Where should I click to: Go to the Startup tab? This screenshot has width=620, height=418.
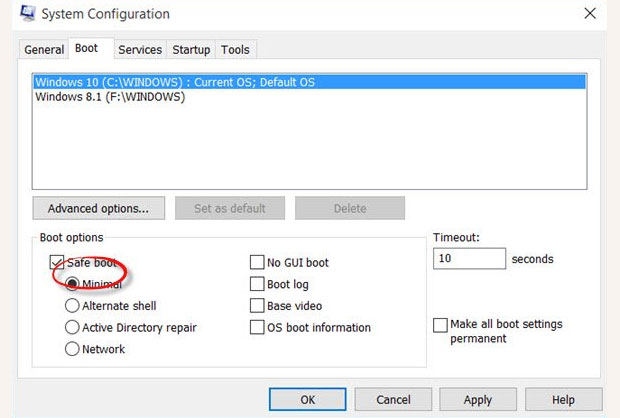(191, 50)
